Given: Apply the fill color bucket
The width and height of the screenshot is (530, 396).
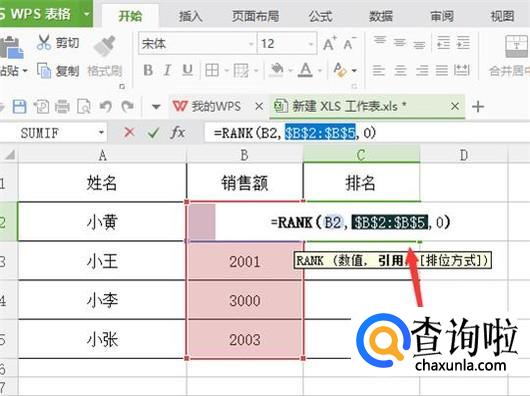Looking at the screenshot, I should [277, 70].
